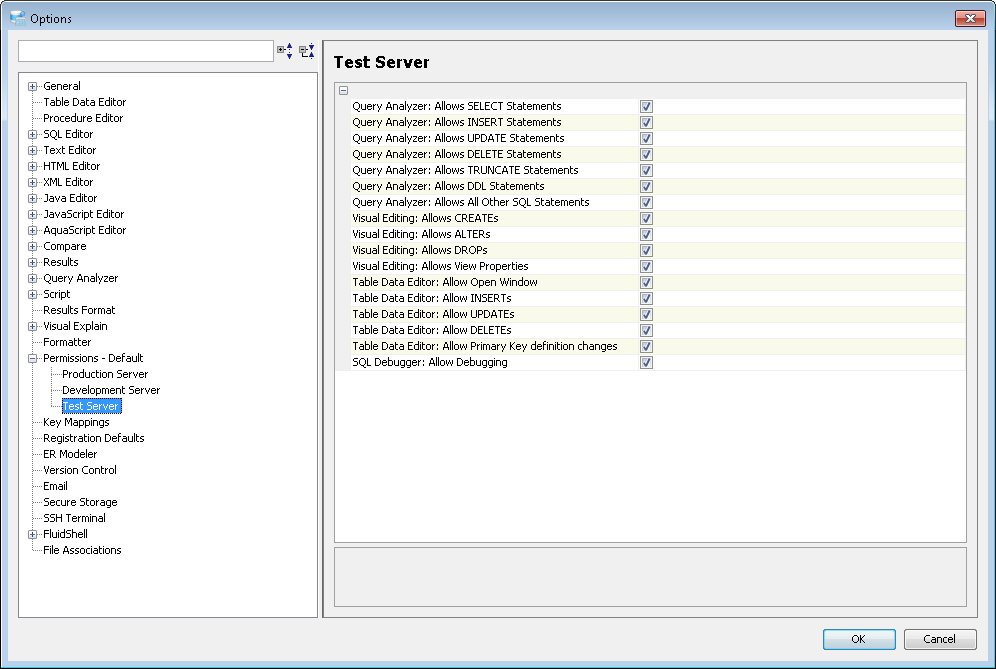The width and height of the screenshot is (996, 669).
Task: Toggle Table Data Editor Allow UPDATEs checkbox
Action: pos(646,314)
